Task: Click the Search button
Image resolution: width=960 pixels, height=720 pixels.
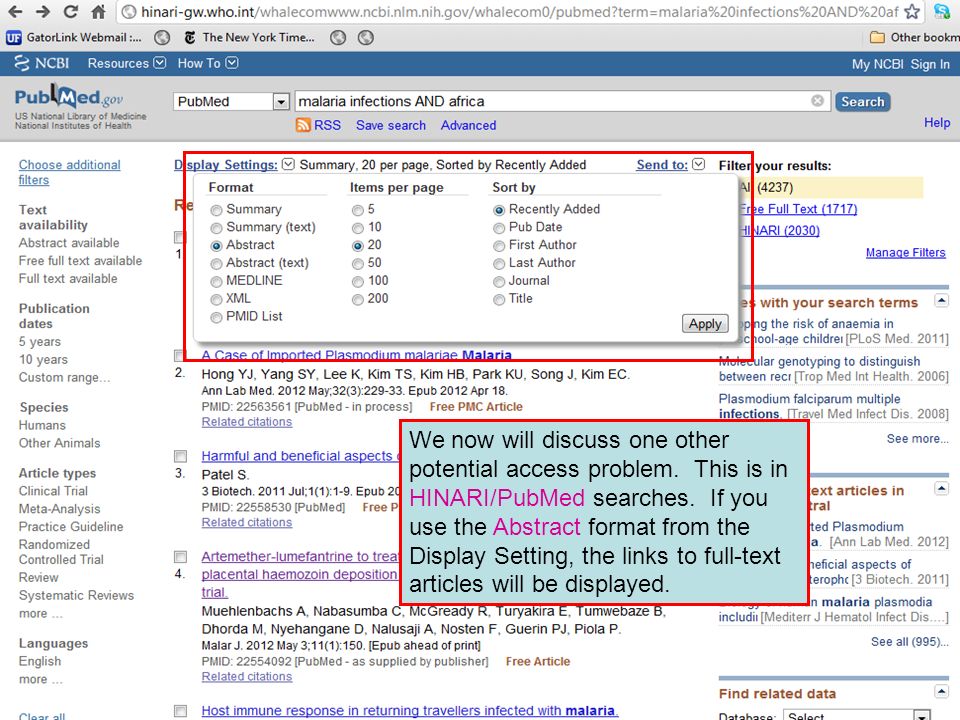Action: [x=862, y=102]
